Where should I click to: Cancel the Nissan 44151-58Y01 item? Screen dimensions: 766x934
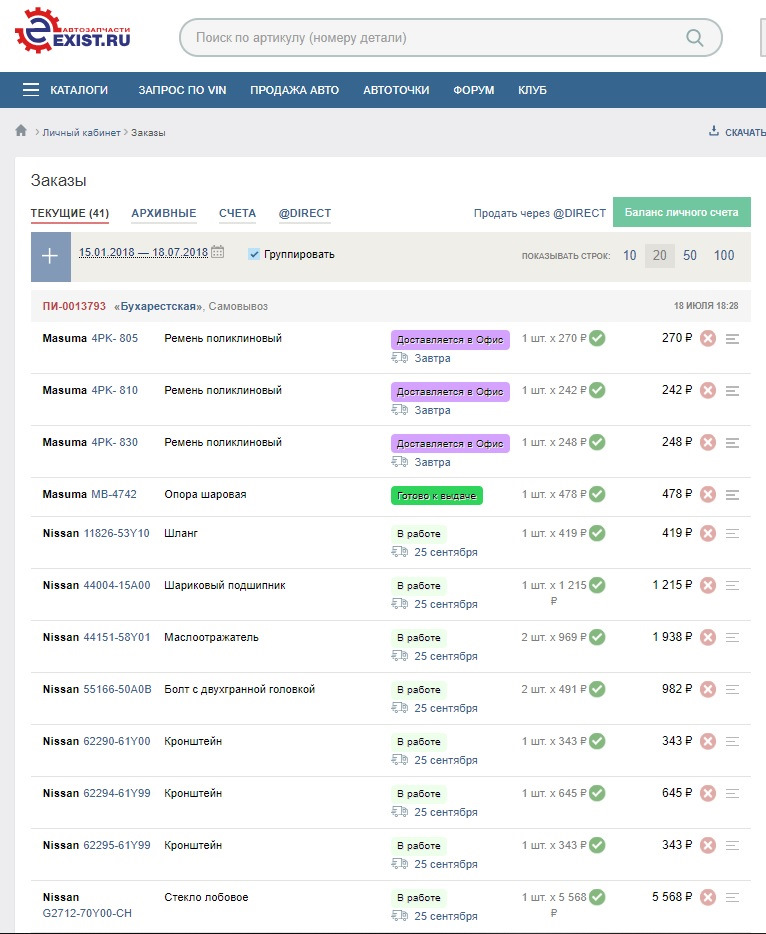(x=708, y=637)
